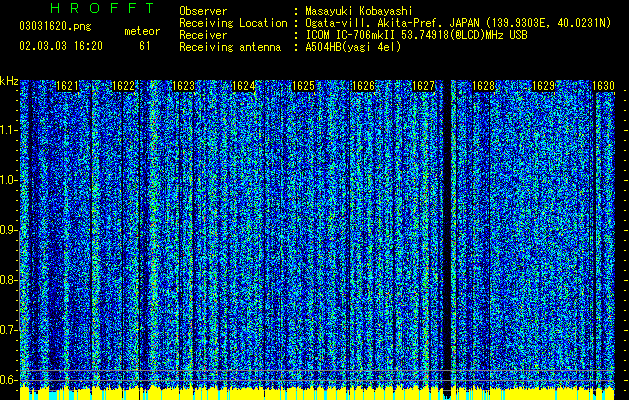Click the observer name Masayuki Kobayashi
629x400 pixels.
[359, 11]
